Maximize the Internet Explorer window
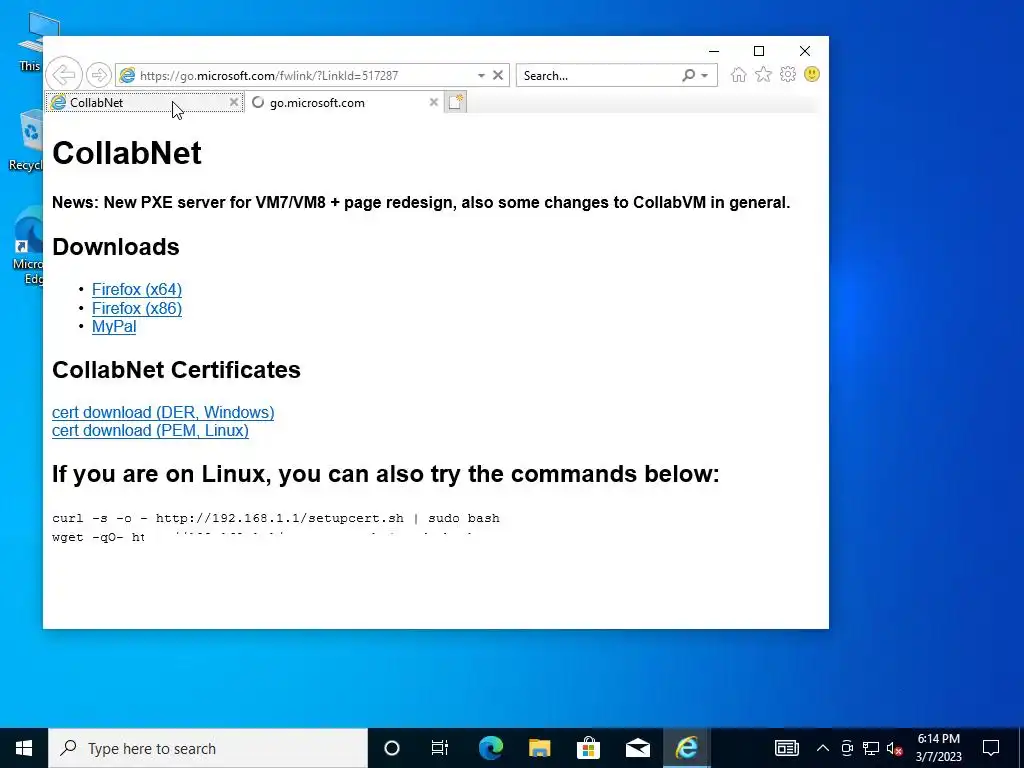This screenshot has width=1024, height=768. [759, 51]
